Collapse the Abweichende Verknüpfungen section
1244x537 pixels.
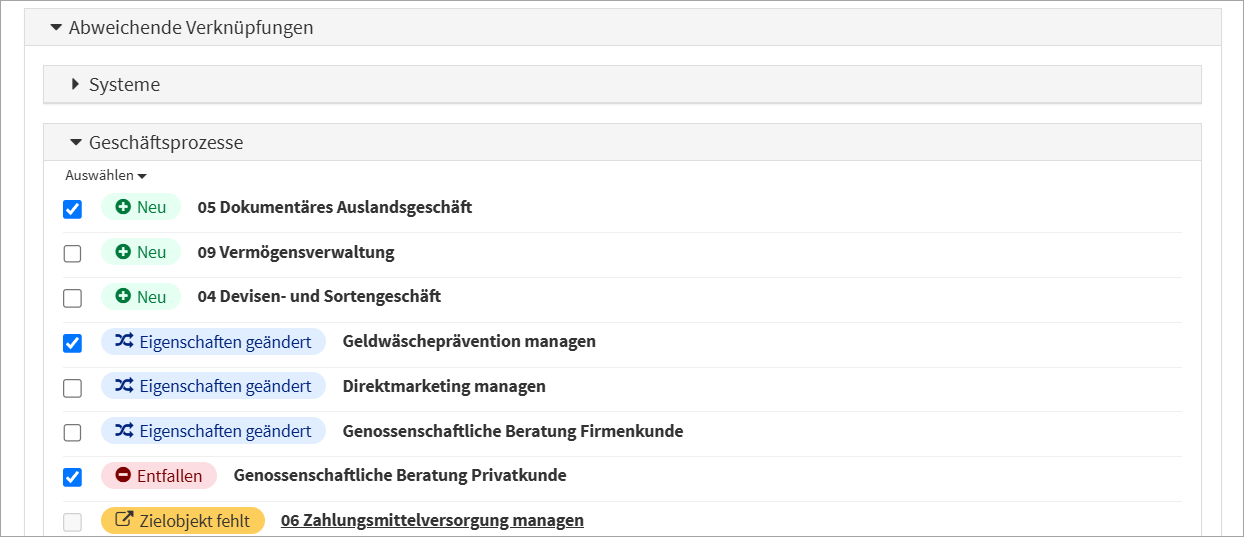(x=56, y=28)
